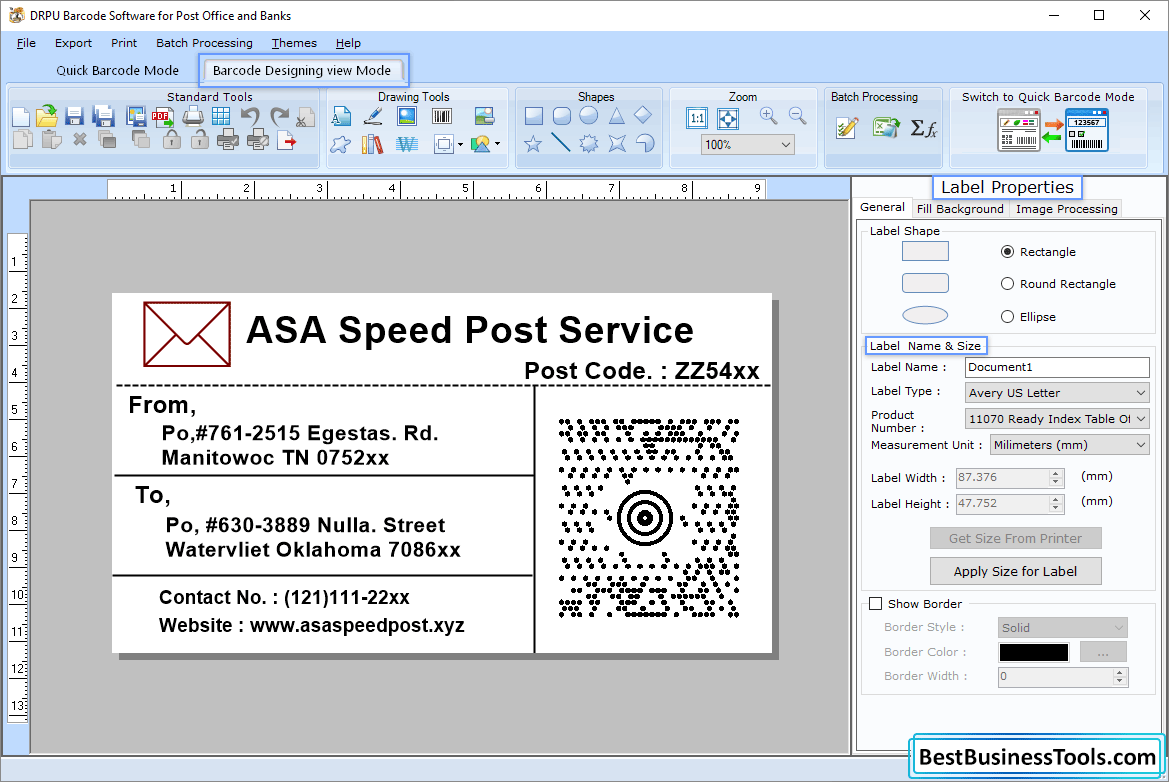1169x782 pixels.
Task: Click the Border Color ellipsis button
Action: [1103, 652]
